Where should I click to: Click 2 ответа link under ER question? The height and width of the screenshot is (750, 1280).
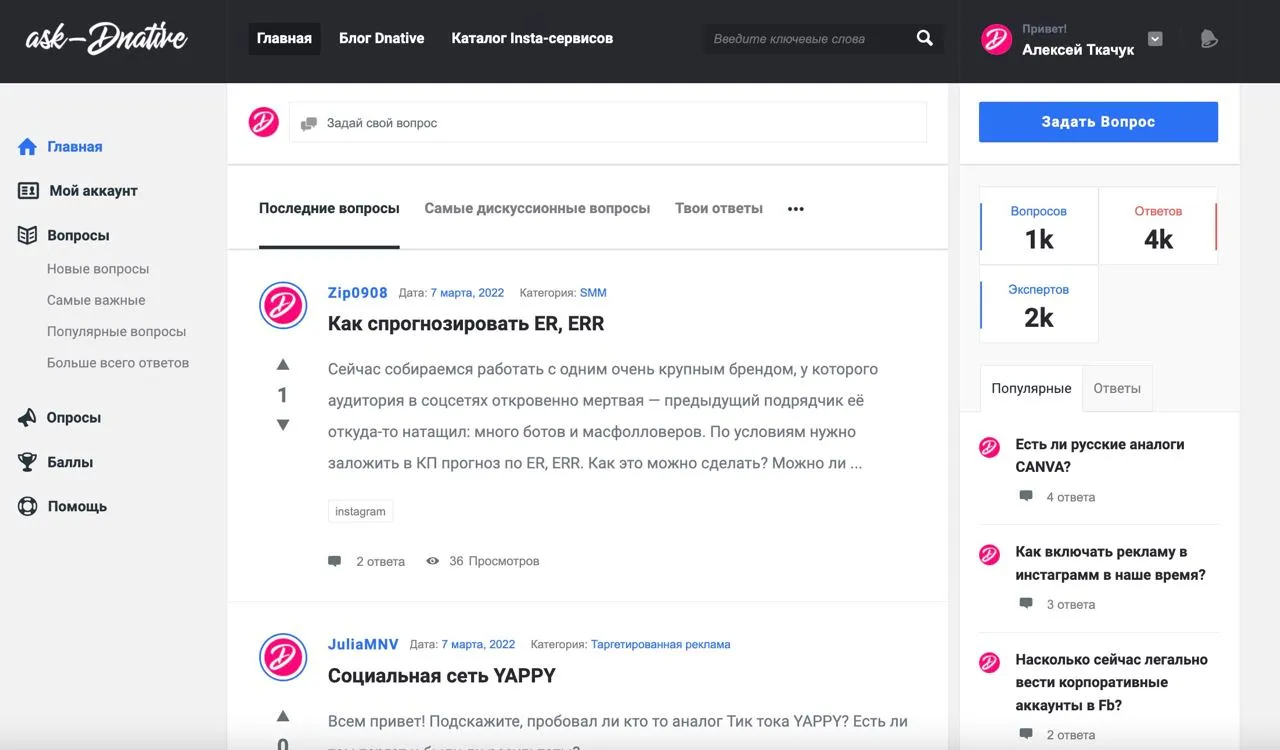tap(381, 561)
